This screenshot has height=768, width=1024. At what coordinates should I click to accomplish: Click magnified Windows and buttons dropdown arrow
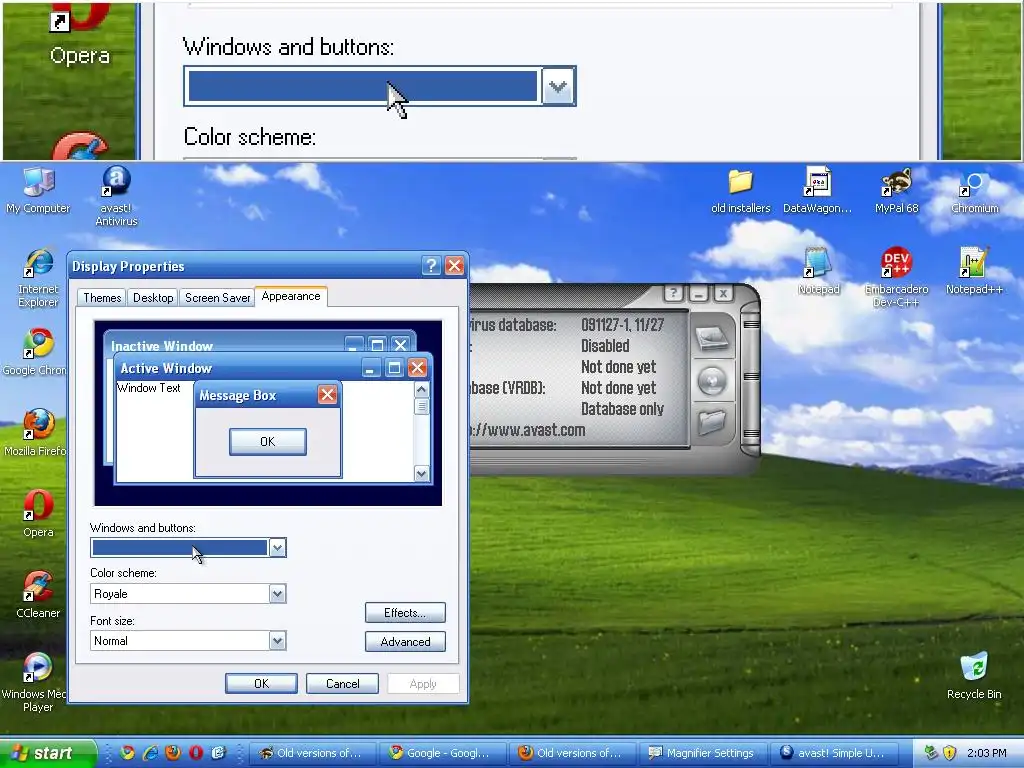tap(558, 86)
